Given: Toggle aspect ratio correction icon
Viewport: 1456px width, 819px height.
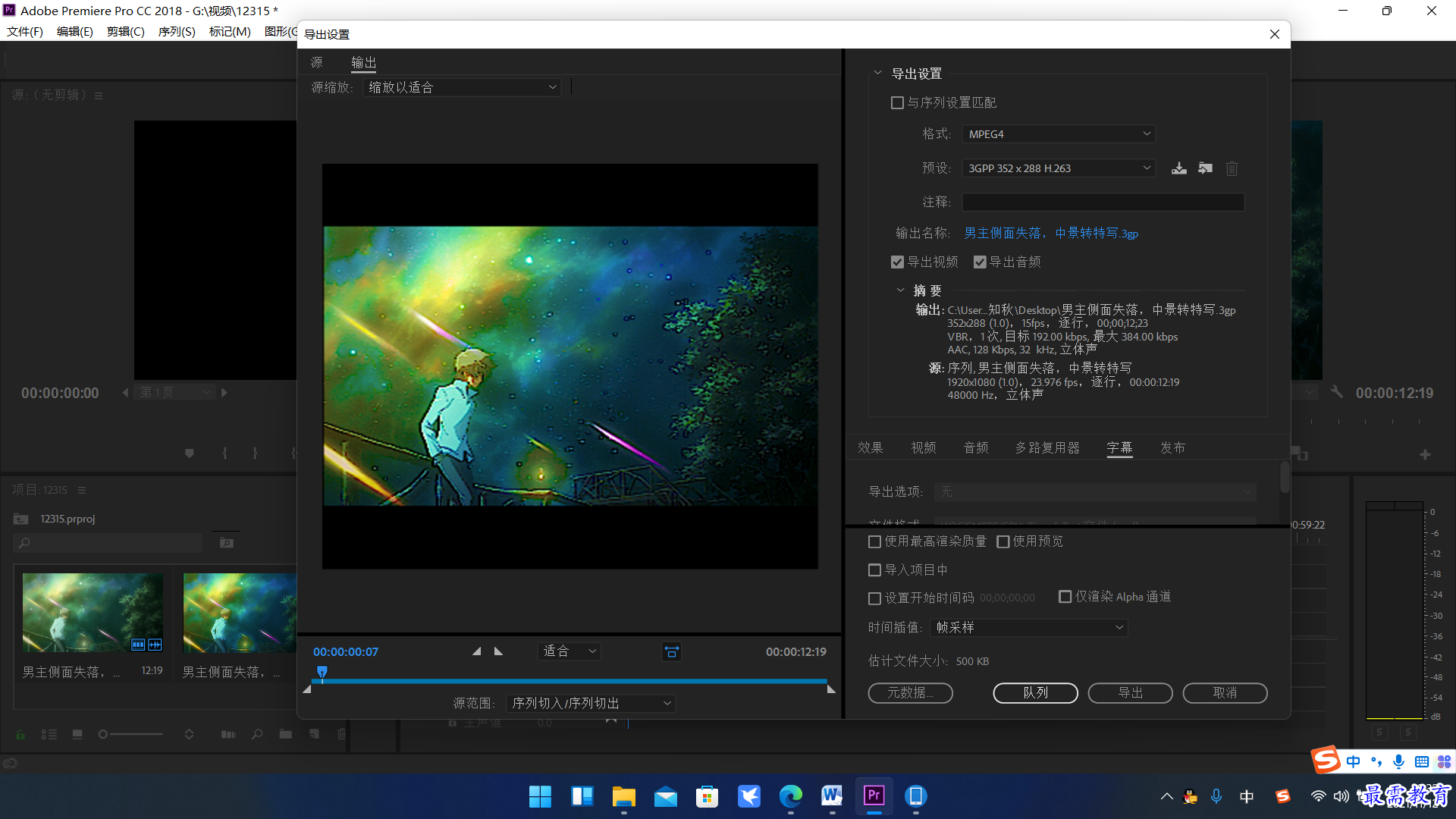Looking at the screenshot, I should tap(671, 651).
